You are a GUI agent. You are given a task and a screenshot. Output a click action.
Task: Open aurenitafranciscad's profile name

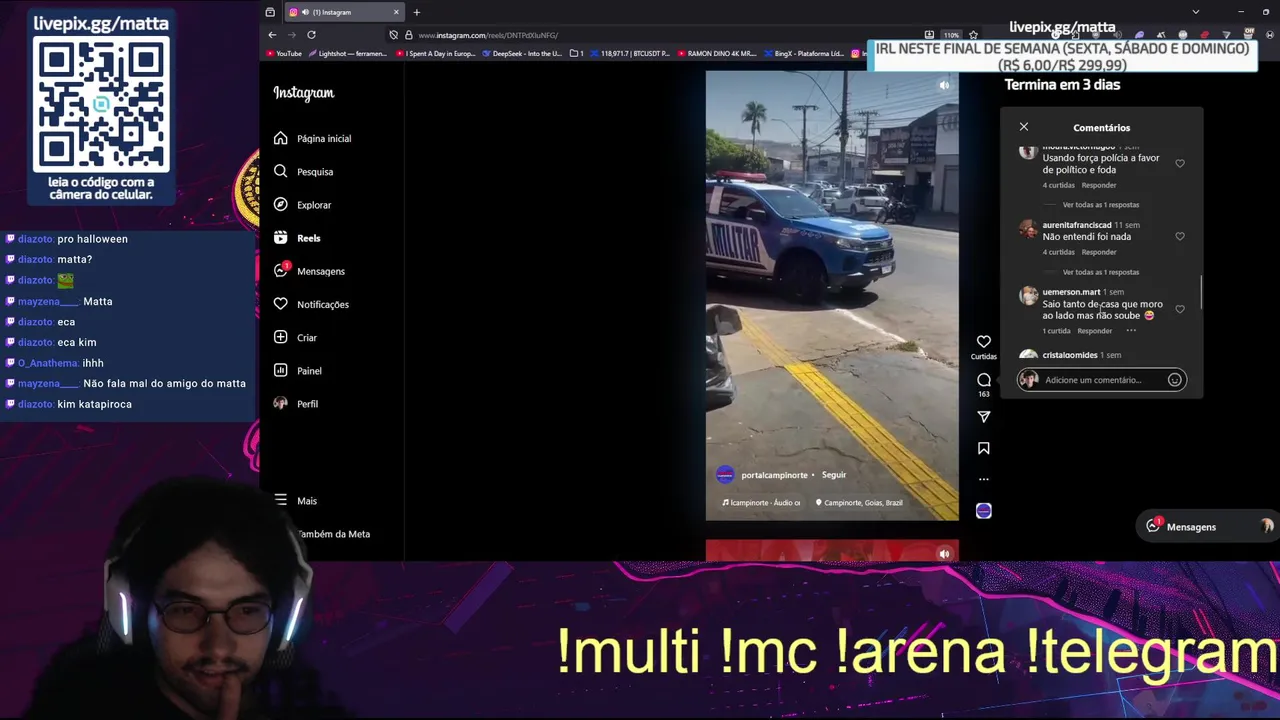point(1077,225)
